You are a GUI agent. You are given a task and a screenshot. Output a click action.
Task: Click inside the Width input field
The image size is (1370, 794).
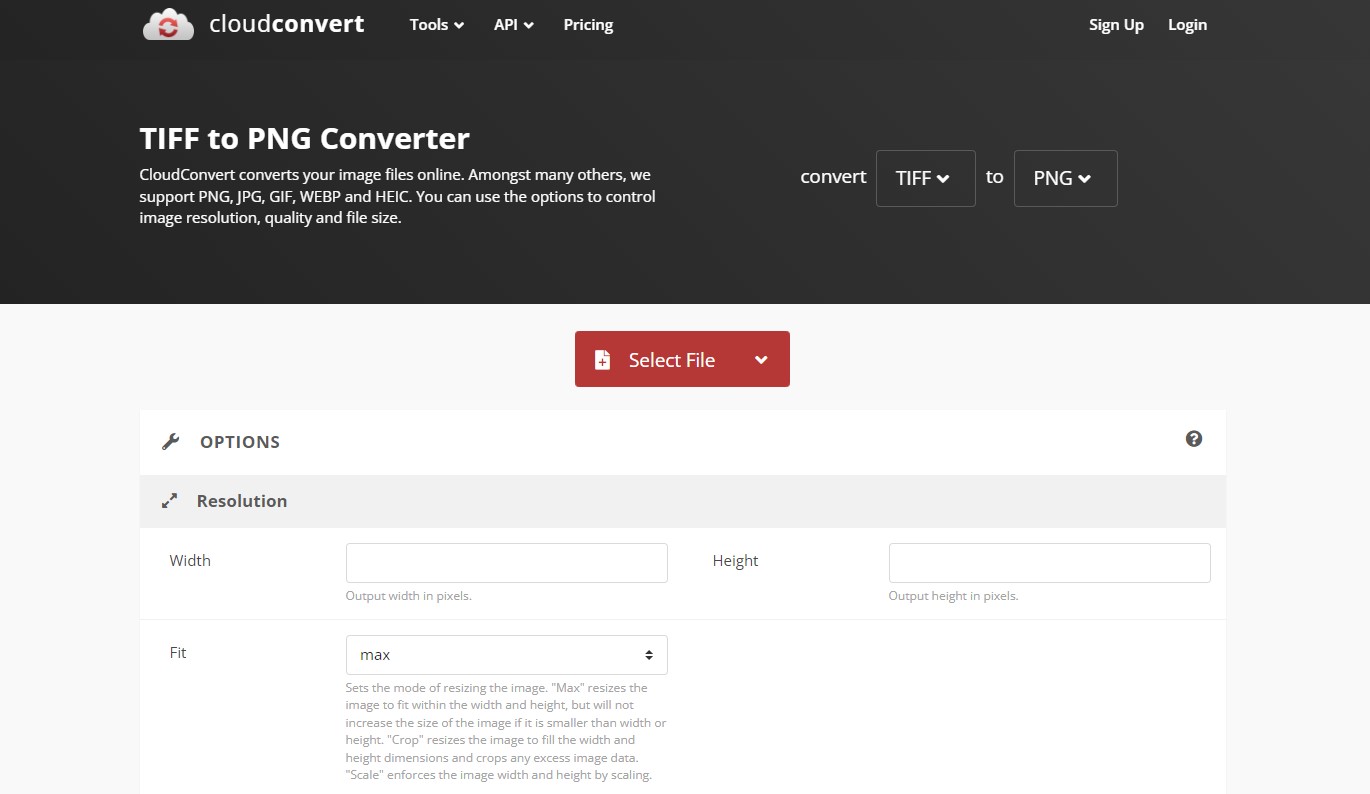[x=506, y=562]
